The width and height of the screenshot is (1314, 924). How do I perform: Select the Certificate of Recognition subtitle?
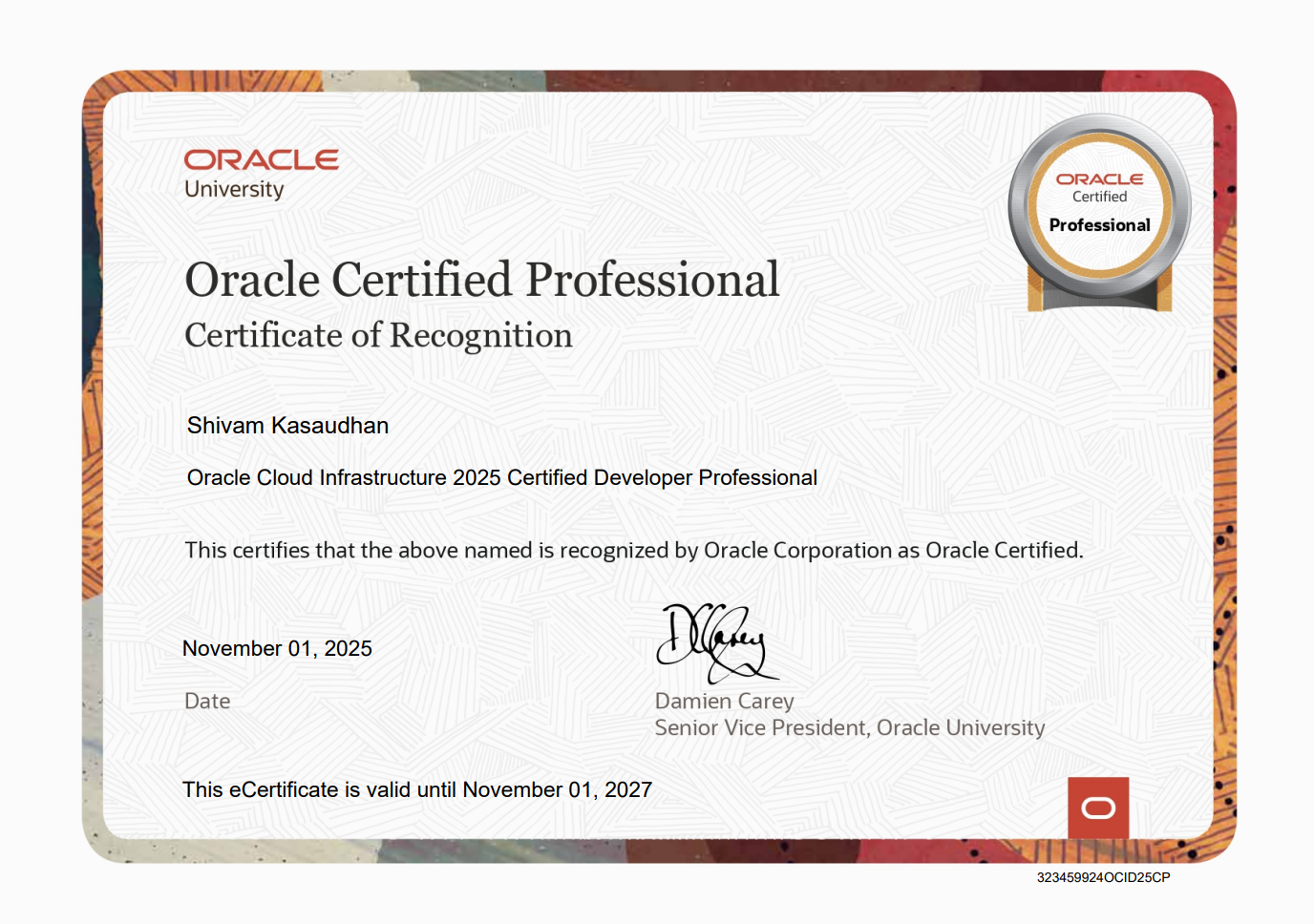[x=378, y=335]
